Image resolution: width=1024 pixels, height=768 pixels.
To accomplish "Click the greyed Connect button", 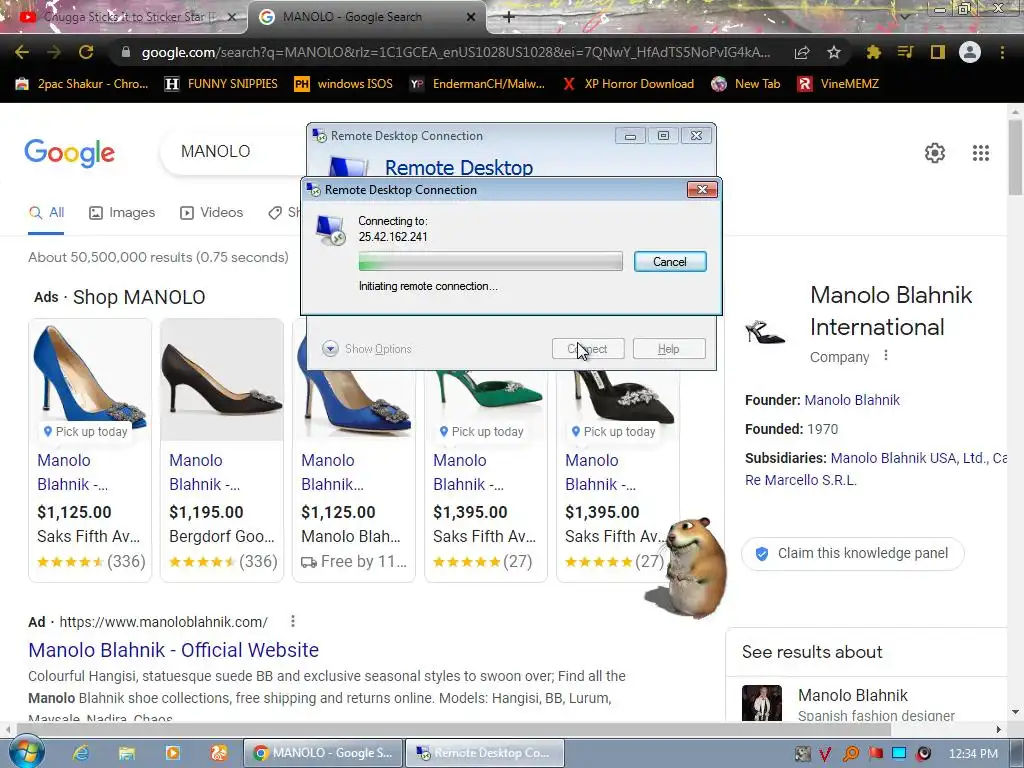I will [x=588, y=349].
